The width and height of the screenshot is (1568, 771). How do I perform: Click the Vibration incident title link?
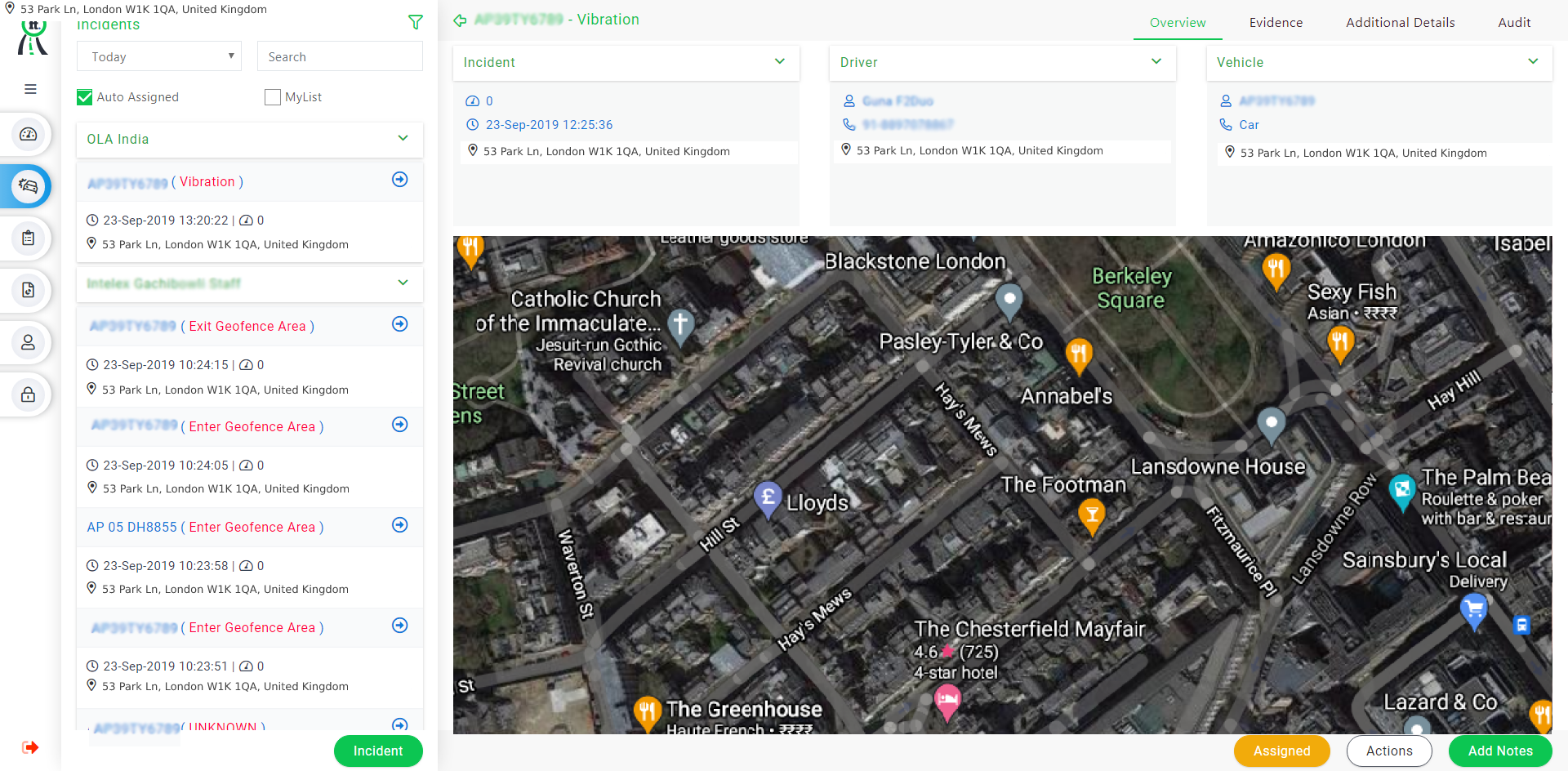[166, 182]
